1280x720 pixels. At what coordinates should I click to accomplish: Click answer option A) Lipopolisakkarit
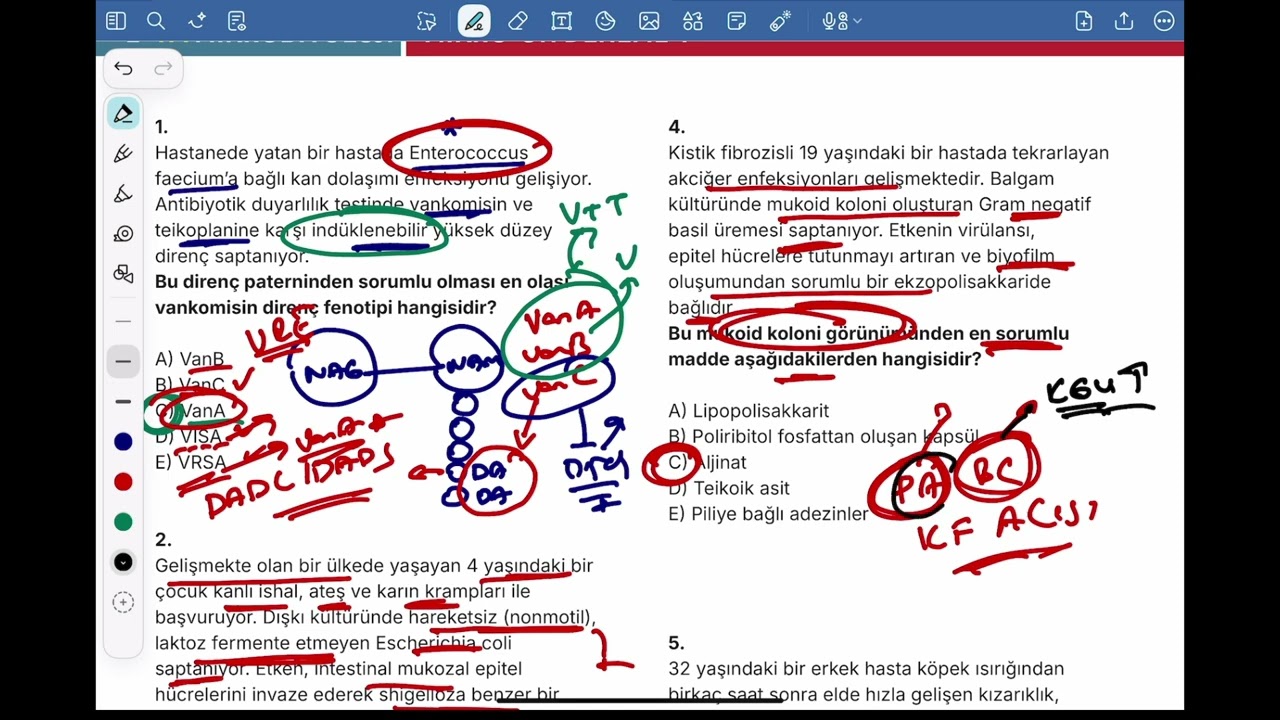[x=748, y=411]
